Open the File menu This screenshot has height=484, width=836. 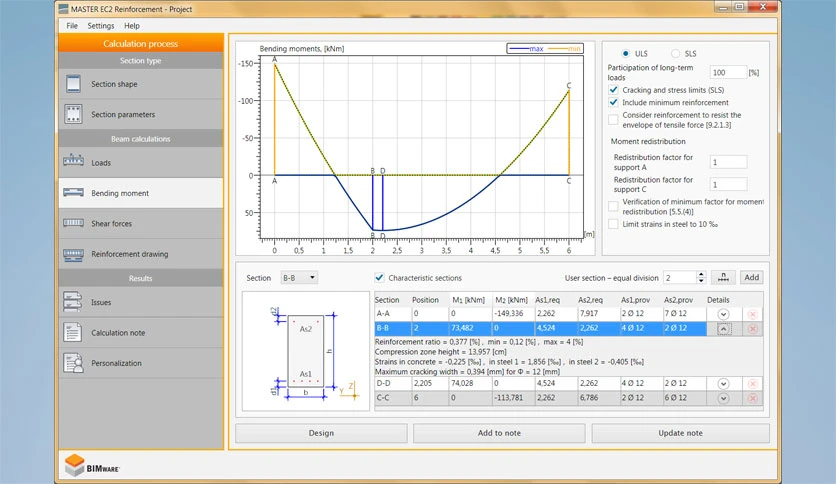tap(72, 26)
